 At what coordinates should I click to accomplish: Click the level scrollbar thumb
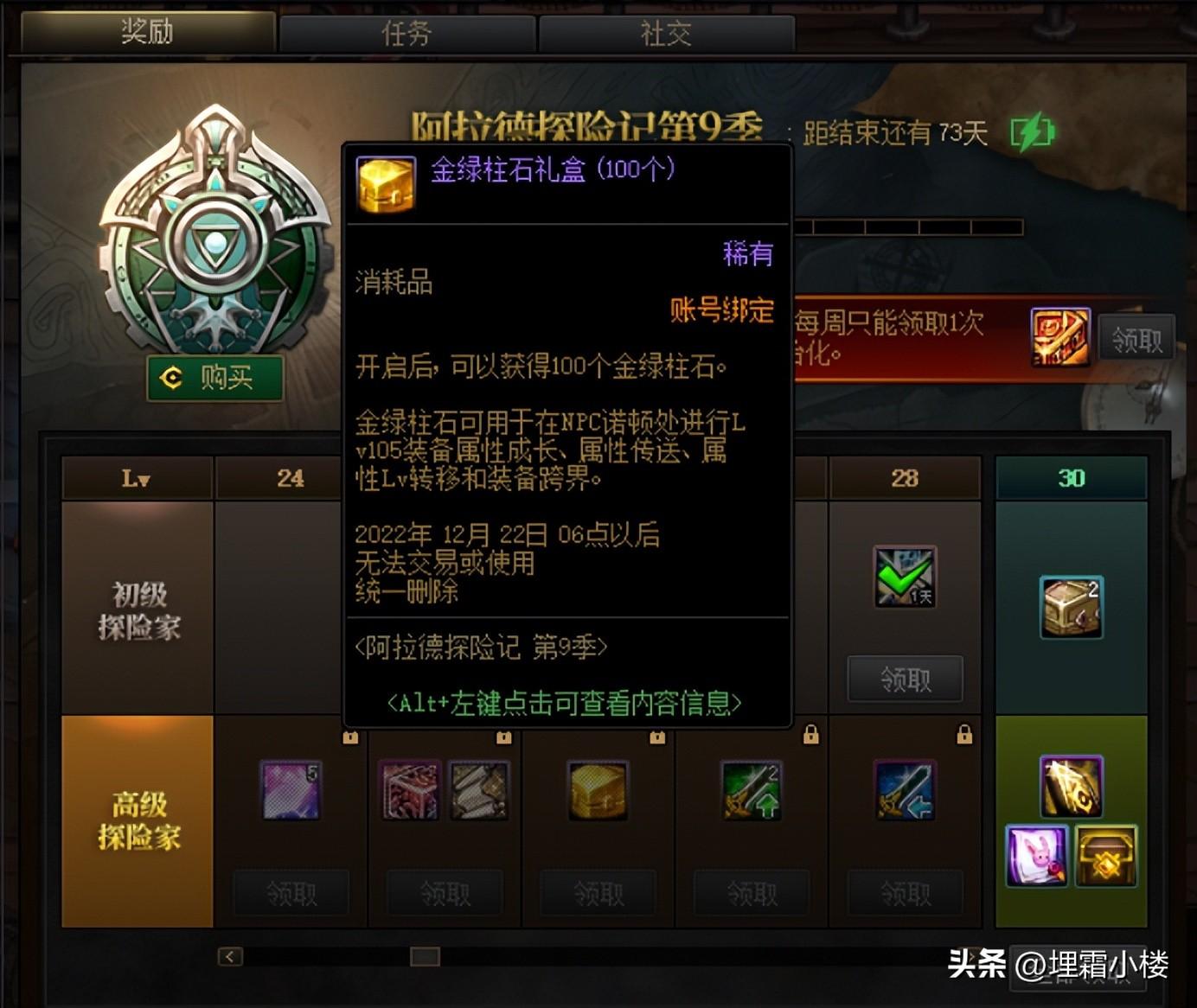[425, 956]
